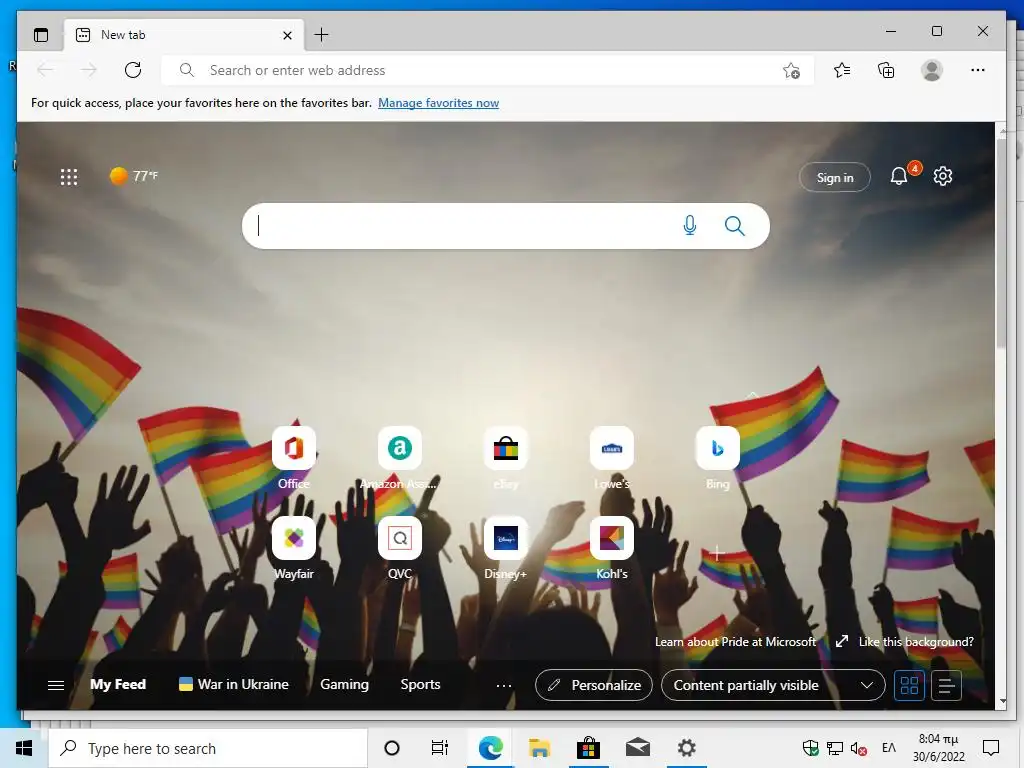Open File Explorer from taskbar
The image size is (1024, 768).
tap(539, 748)
